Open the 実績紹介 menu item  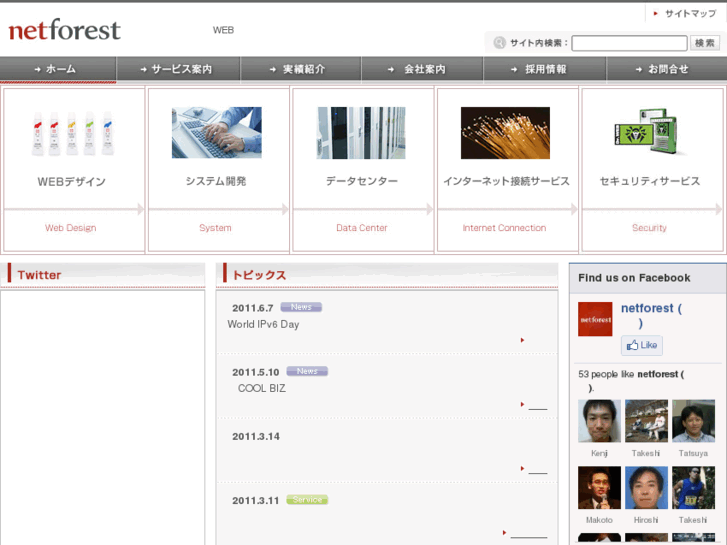[301, 69]
